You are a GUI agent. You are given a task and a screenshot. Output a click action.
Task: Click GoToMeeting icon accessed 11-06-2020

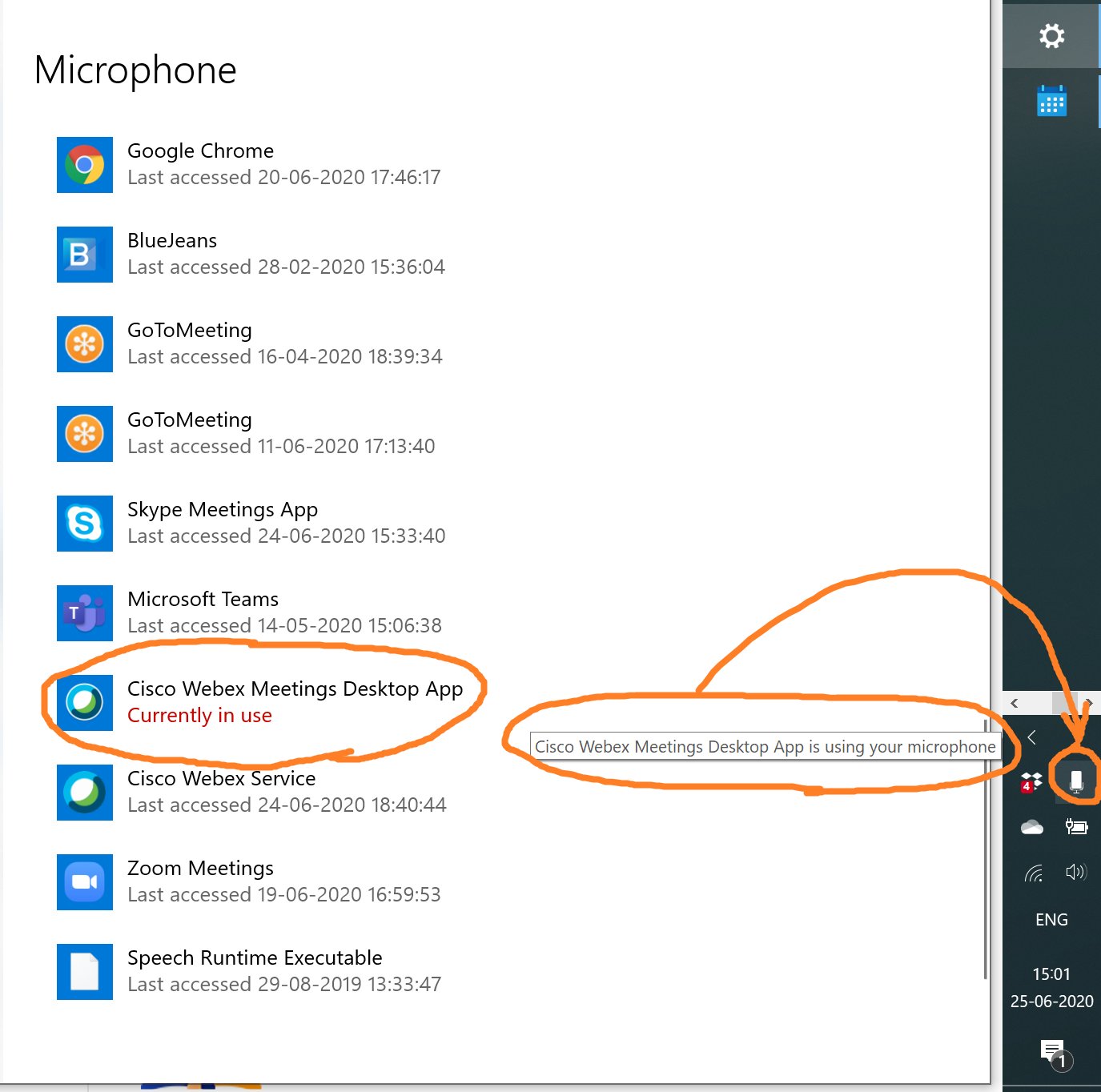pyautogui.click(x=84, y=433)
